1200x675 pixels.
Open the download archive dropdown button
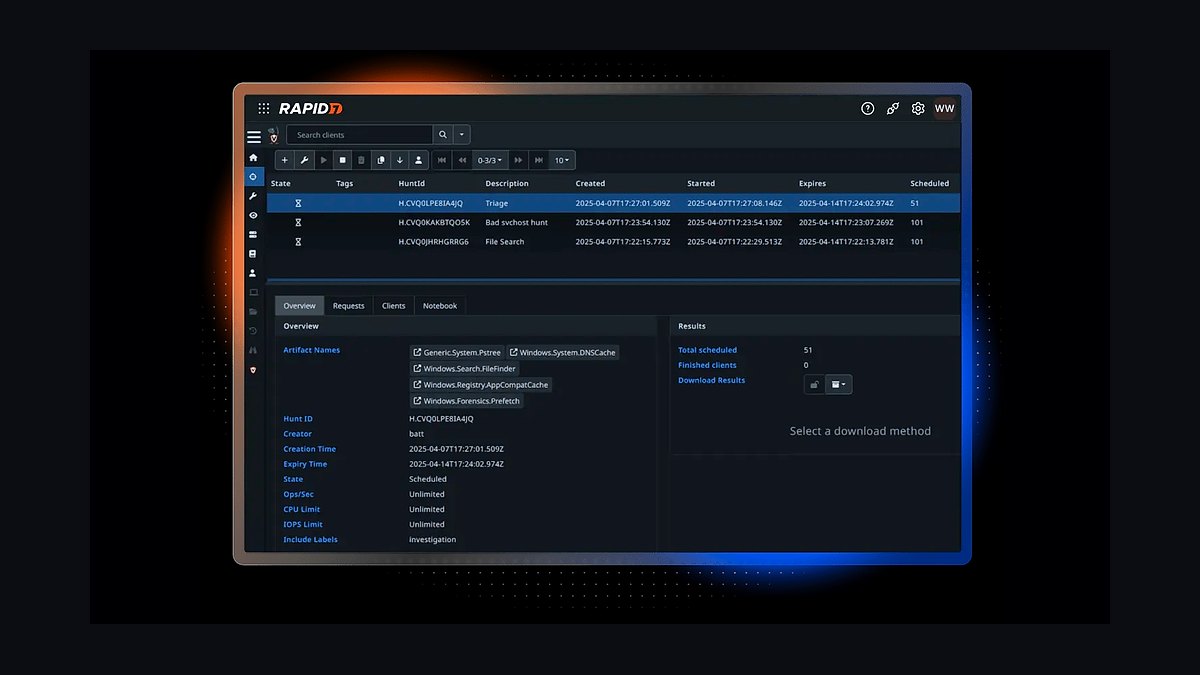coord(838,384)
